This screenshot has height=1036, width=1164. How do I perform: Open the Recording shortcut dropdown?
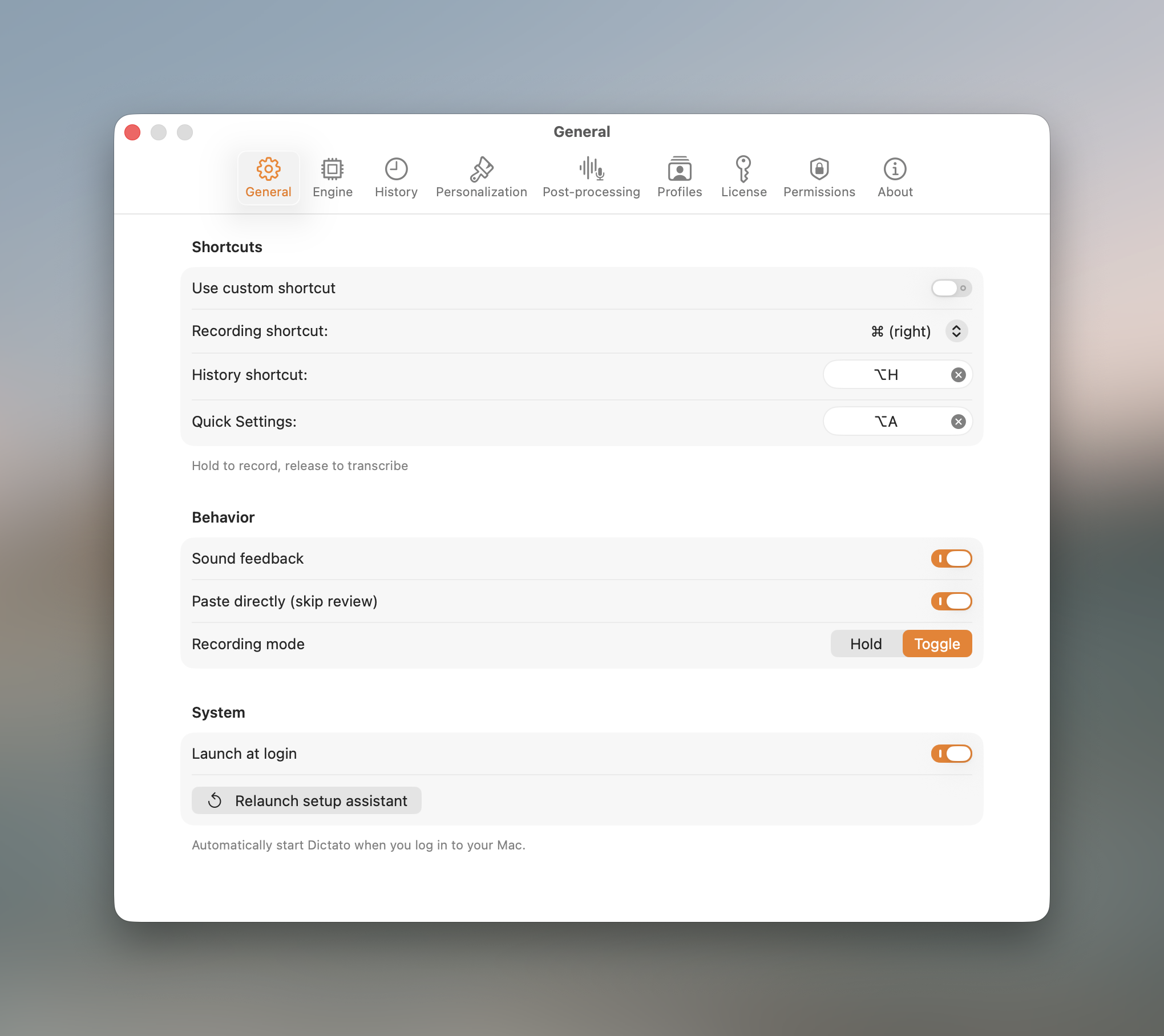[x=956, y=331]
